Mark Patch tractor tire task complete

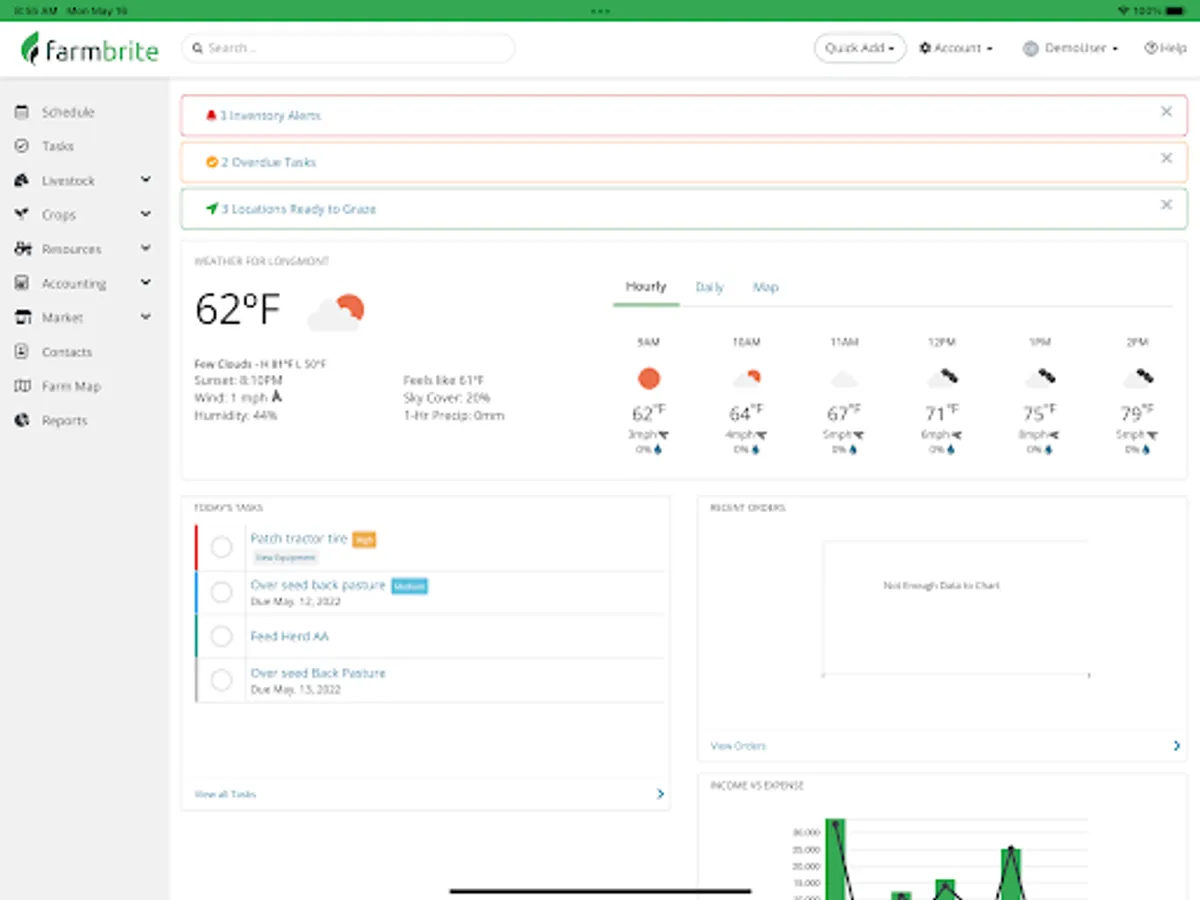(221, 546)
